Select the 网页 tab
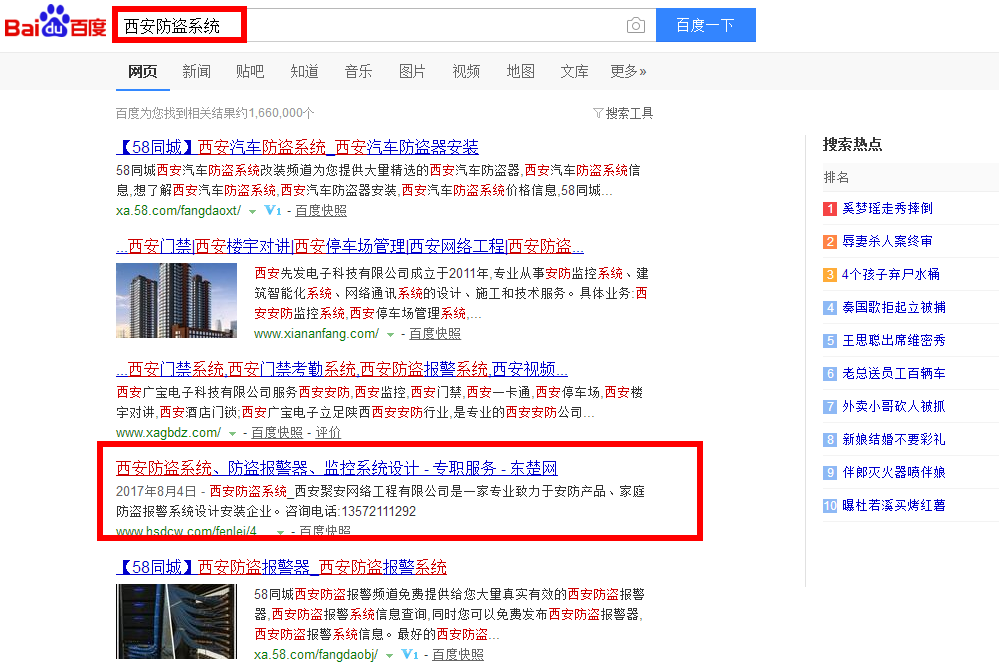The height and width of the screenshot is (672, 999). [x=143, y=71]
